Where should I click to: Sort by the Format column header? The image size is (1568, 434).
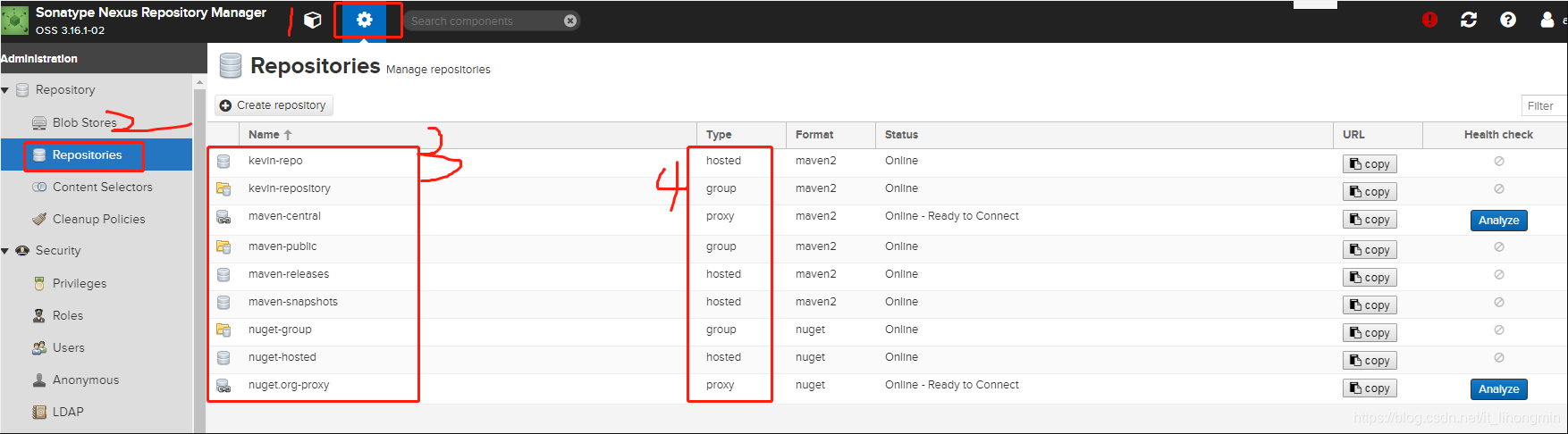831,135
